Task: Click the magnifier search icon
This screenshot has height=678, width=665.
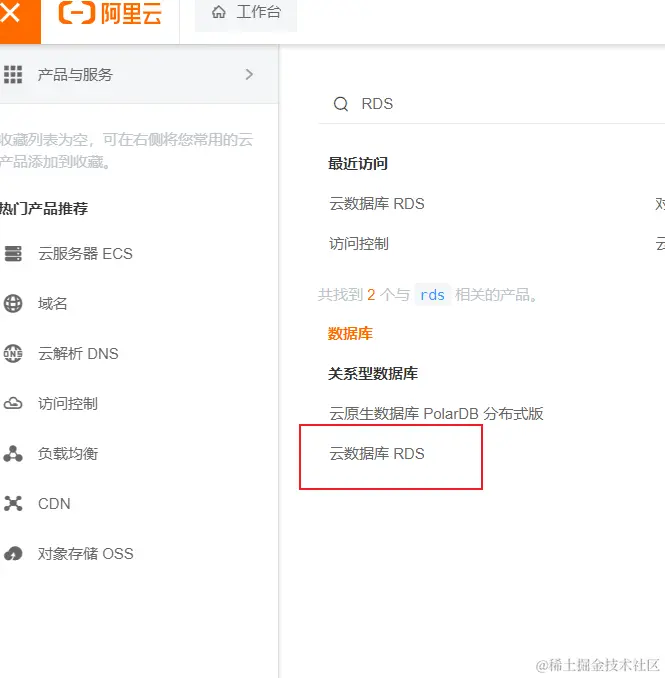Action: (x=341, y=104)
